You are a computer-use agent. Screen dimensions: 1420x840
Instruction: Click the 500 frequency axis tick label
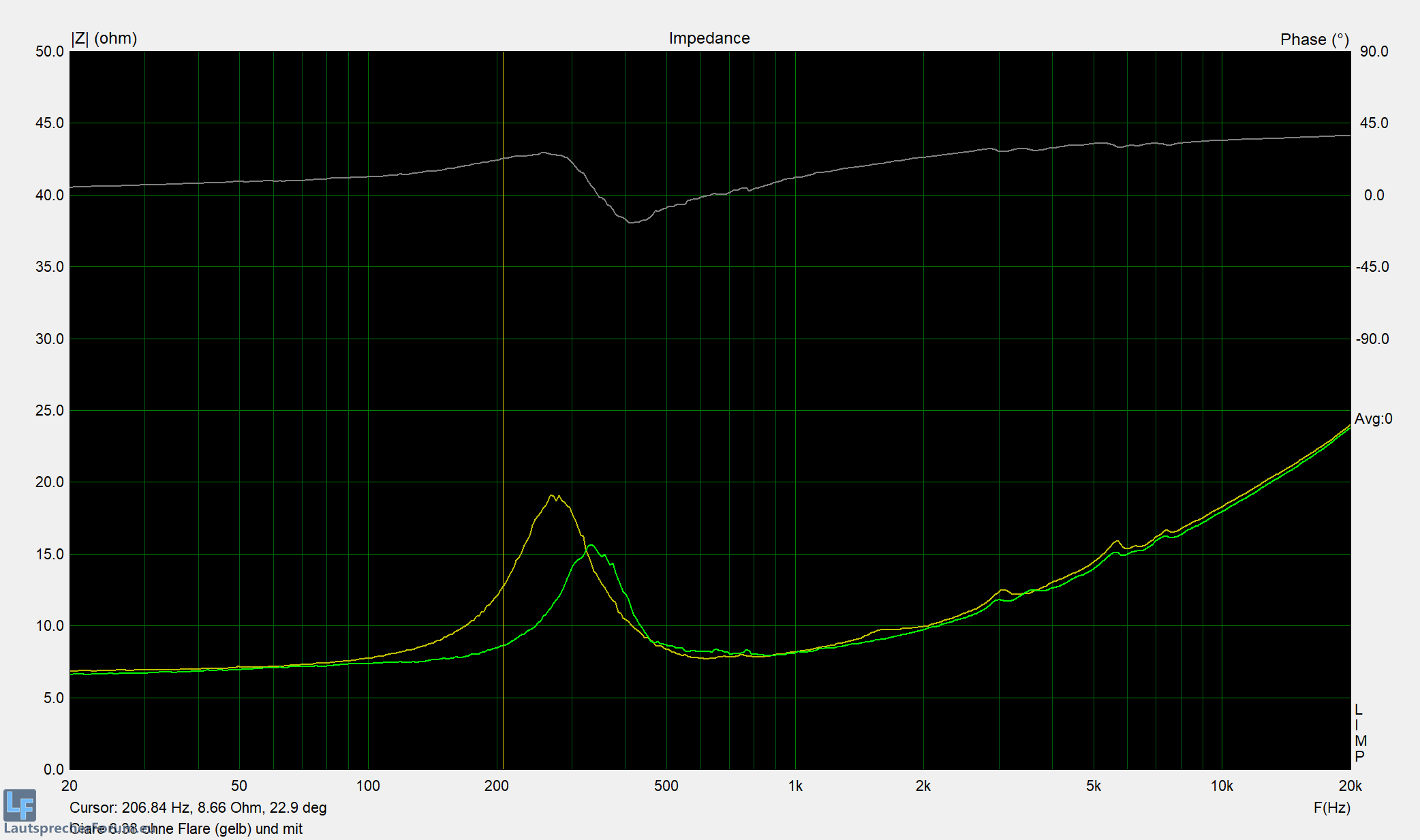[666, 786]
